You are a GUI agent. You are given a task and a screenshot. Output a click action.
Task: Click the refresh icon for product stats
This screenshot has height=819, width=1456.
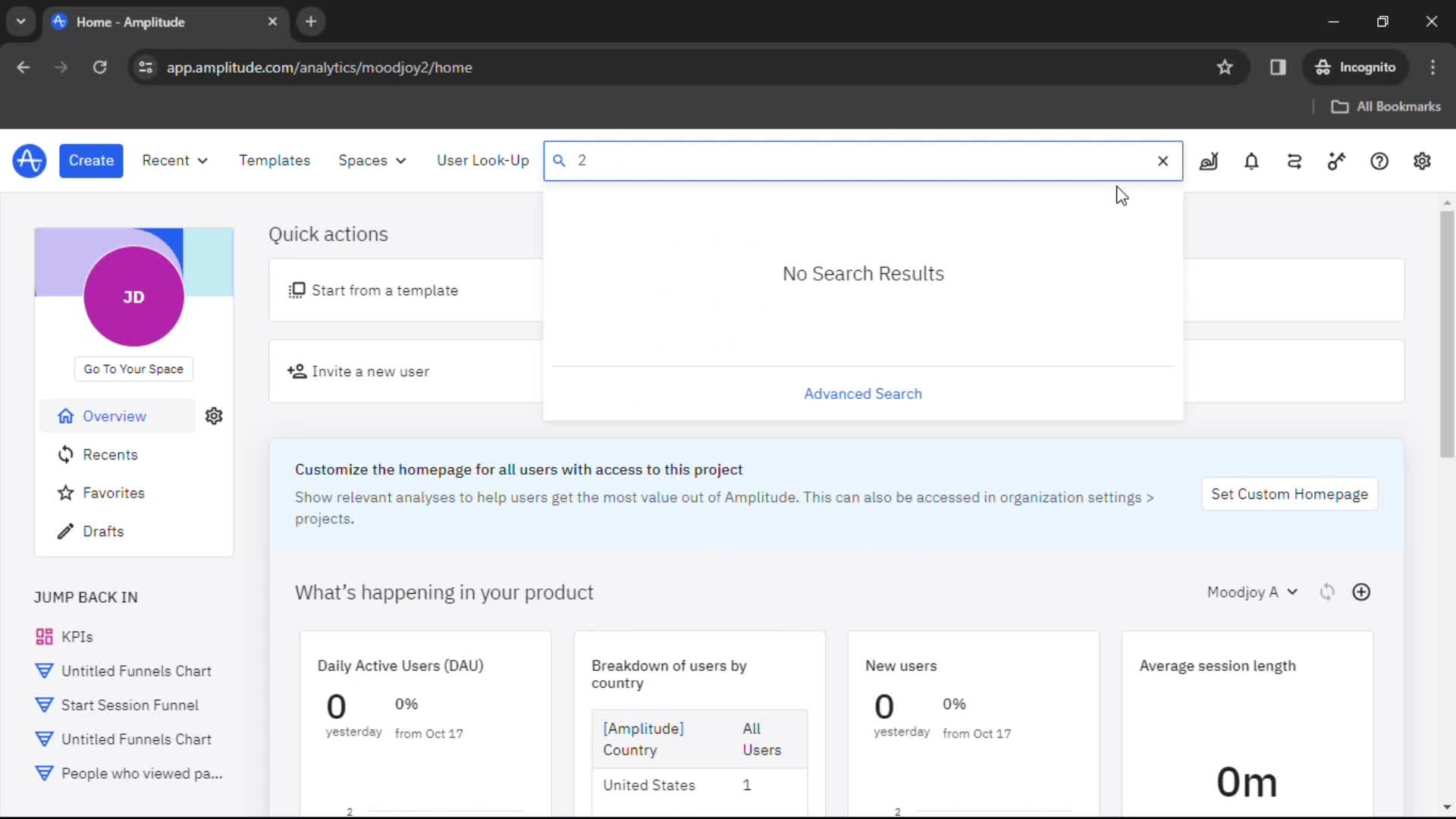pos(1327,592)
